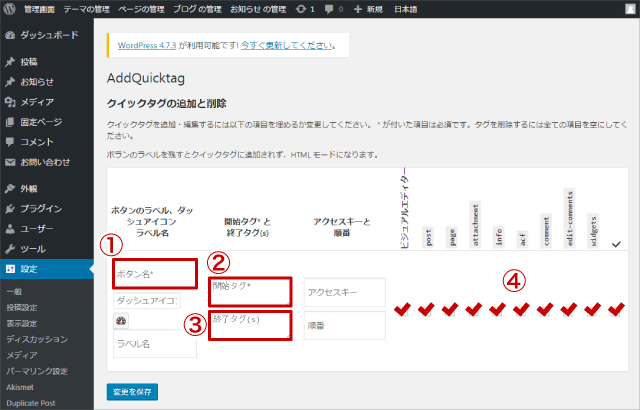Toggle the ビジュアルエディター column checkbox

[402, 309]
